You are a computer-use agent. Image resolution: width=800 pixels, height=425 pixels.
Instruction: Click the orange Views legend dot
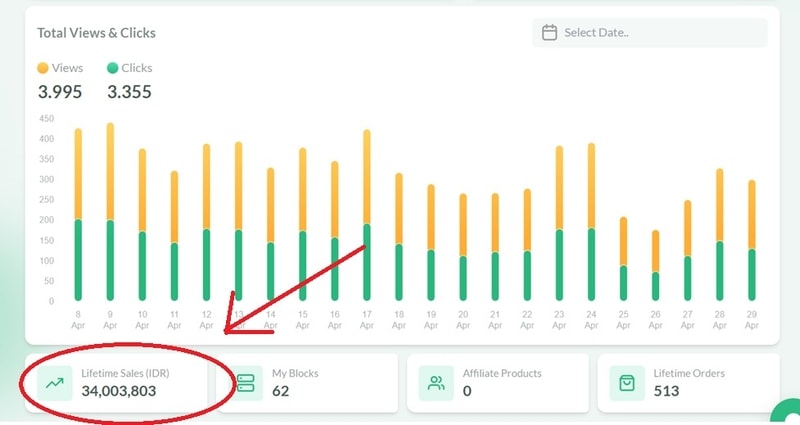[x=43, y=68]
